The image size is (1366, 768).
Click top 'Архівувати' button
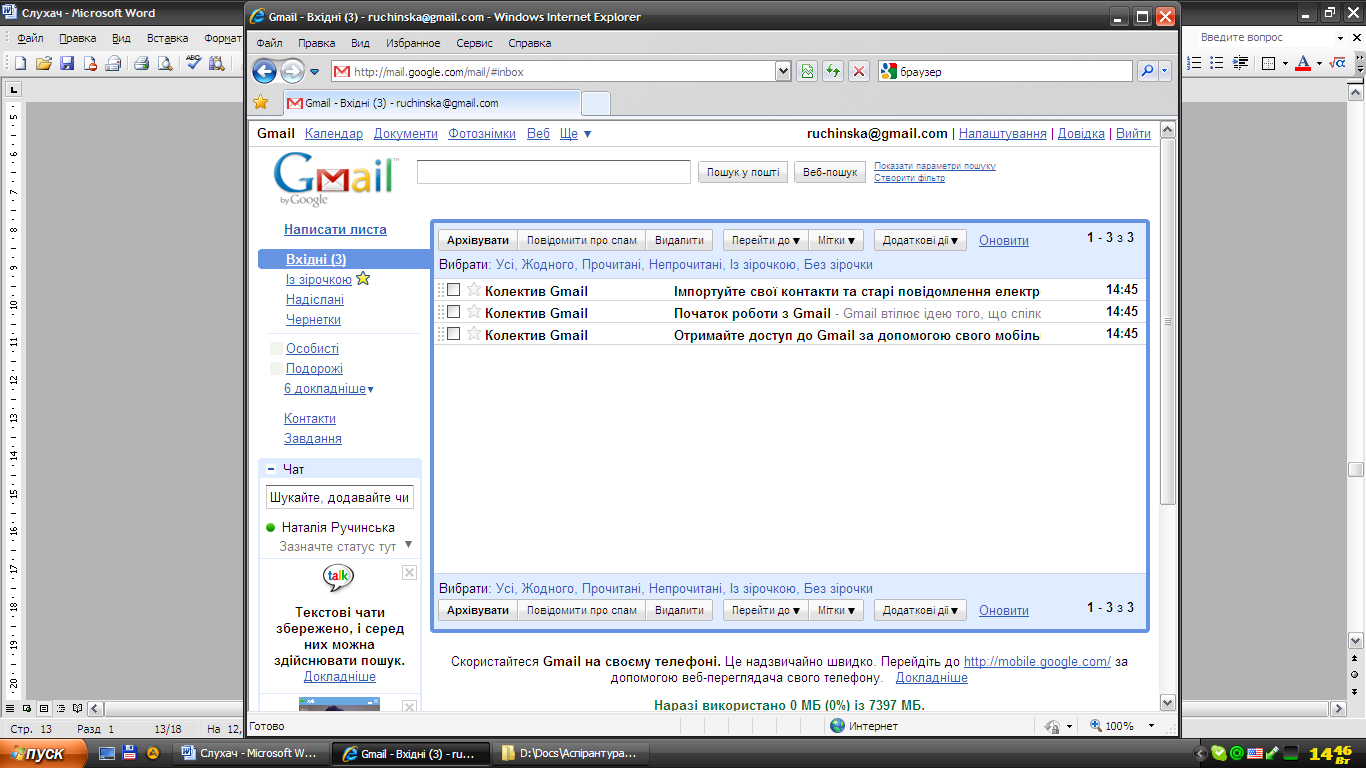[478, 240]
